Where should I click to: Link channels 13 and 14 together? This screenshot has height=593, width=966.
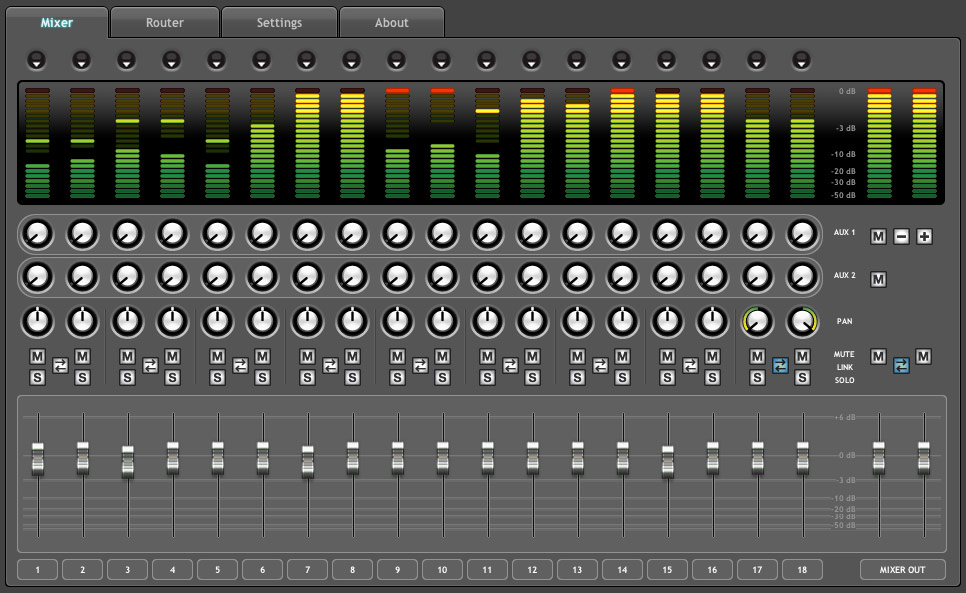600,366
